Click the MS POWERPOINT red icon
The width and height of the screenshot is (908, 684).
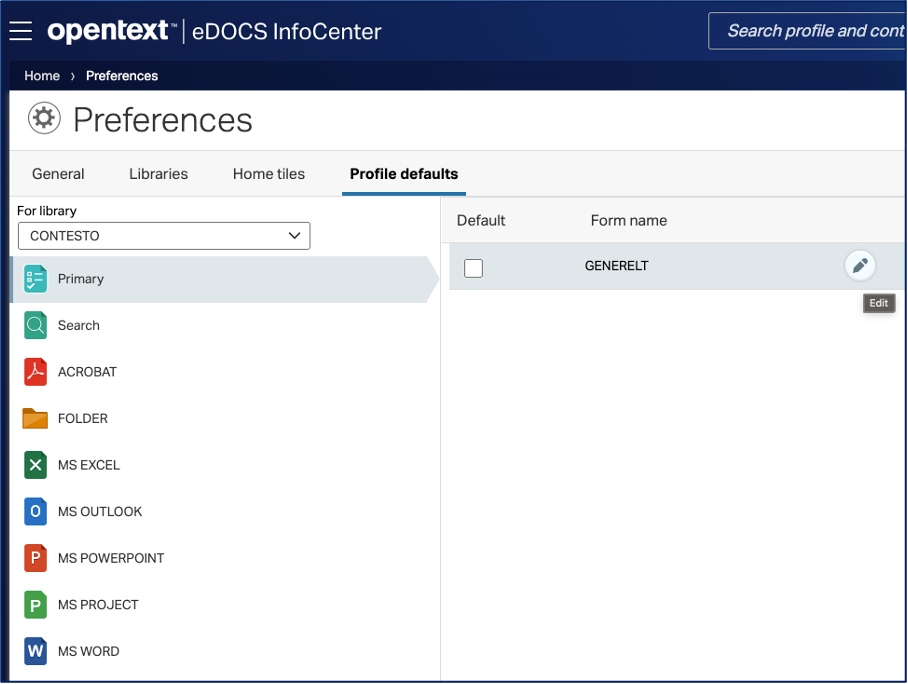coord(35,558)
